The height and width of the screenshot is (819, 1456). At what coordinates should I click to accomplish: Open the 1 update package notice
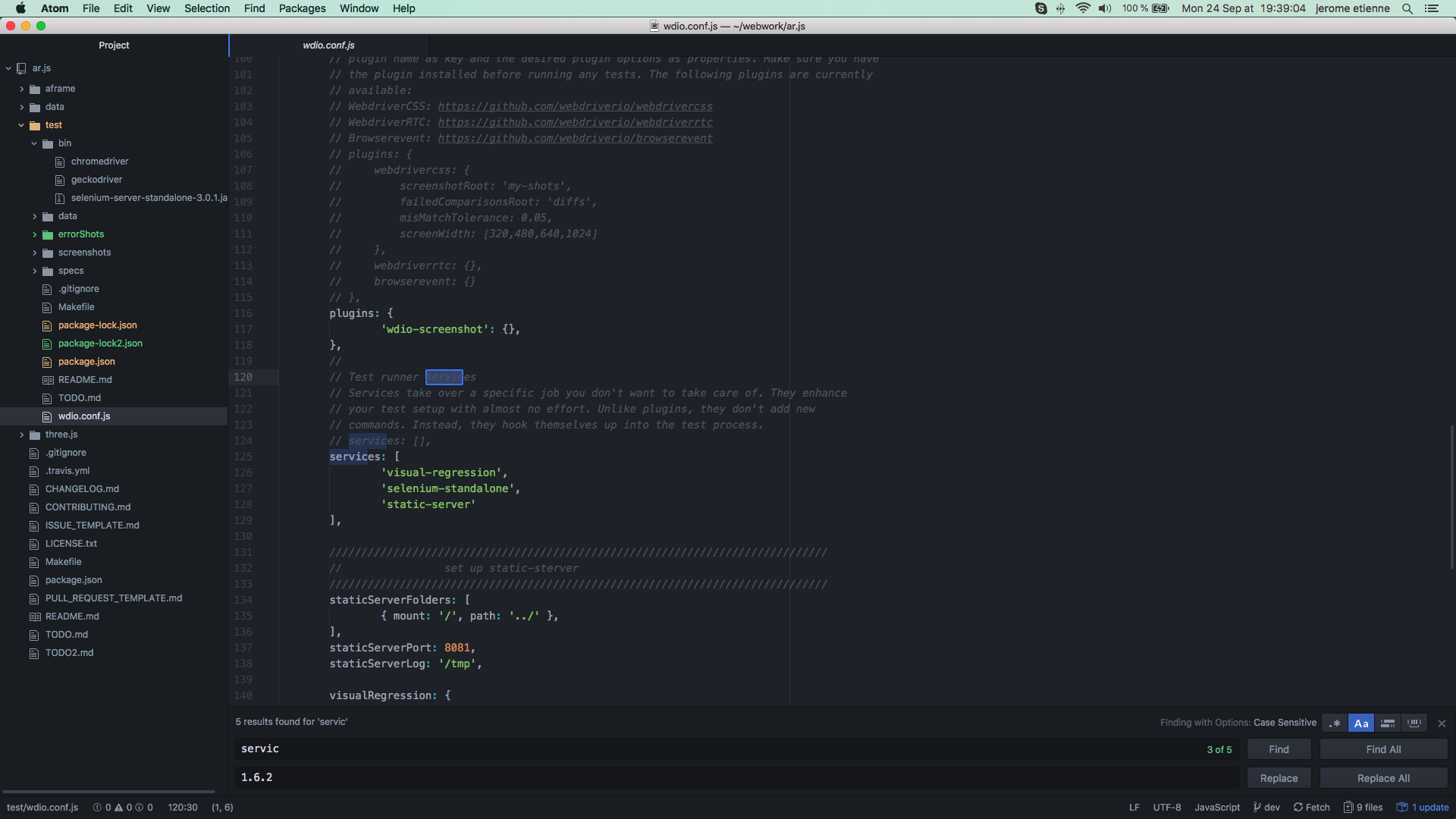(1423, 808)
